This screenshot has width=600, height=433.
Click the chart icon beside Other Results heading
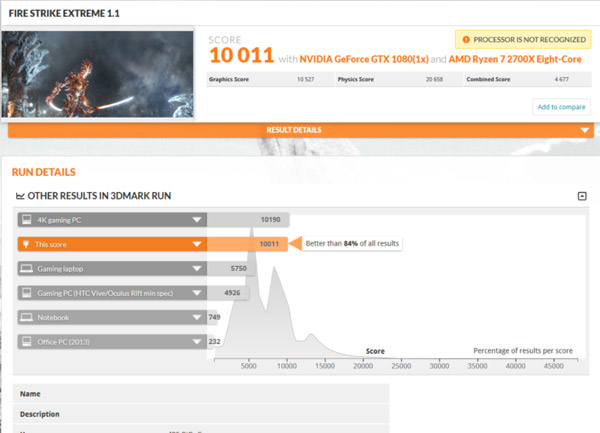pos(21,195)
